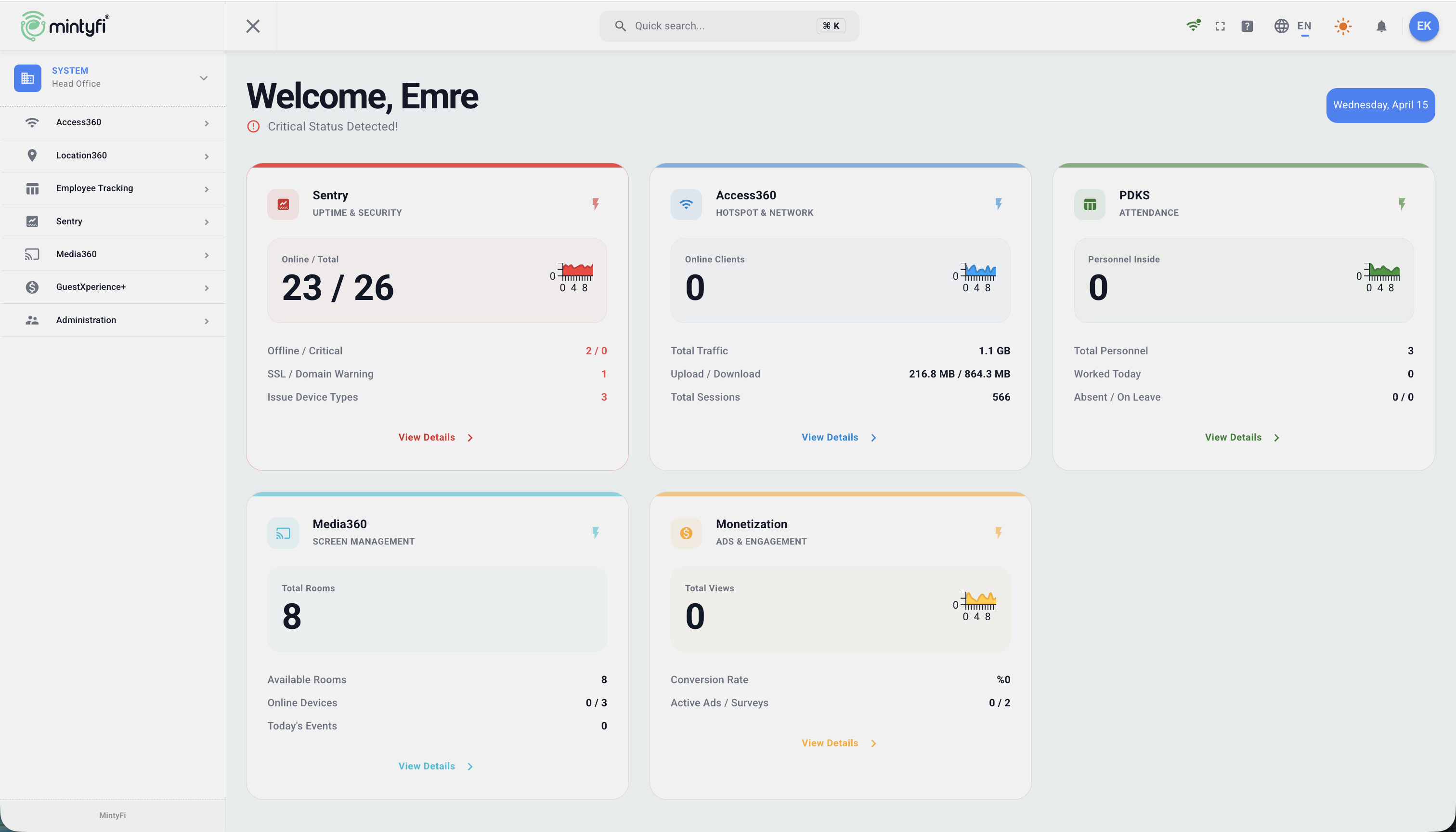Click the Total Views sparkline chart
The height and width of the screenshot is (832, 1456).
click(975, 606)
